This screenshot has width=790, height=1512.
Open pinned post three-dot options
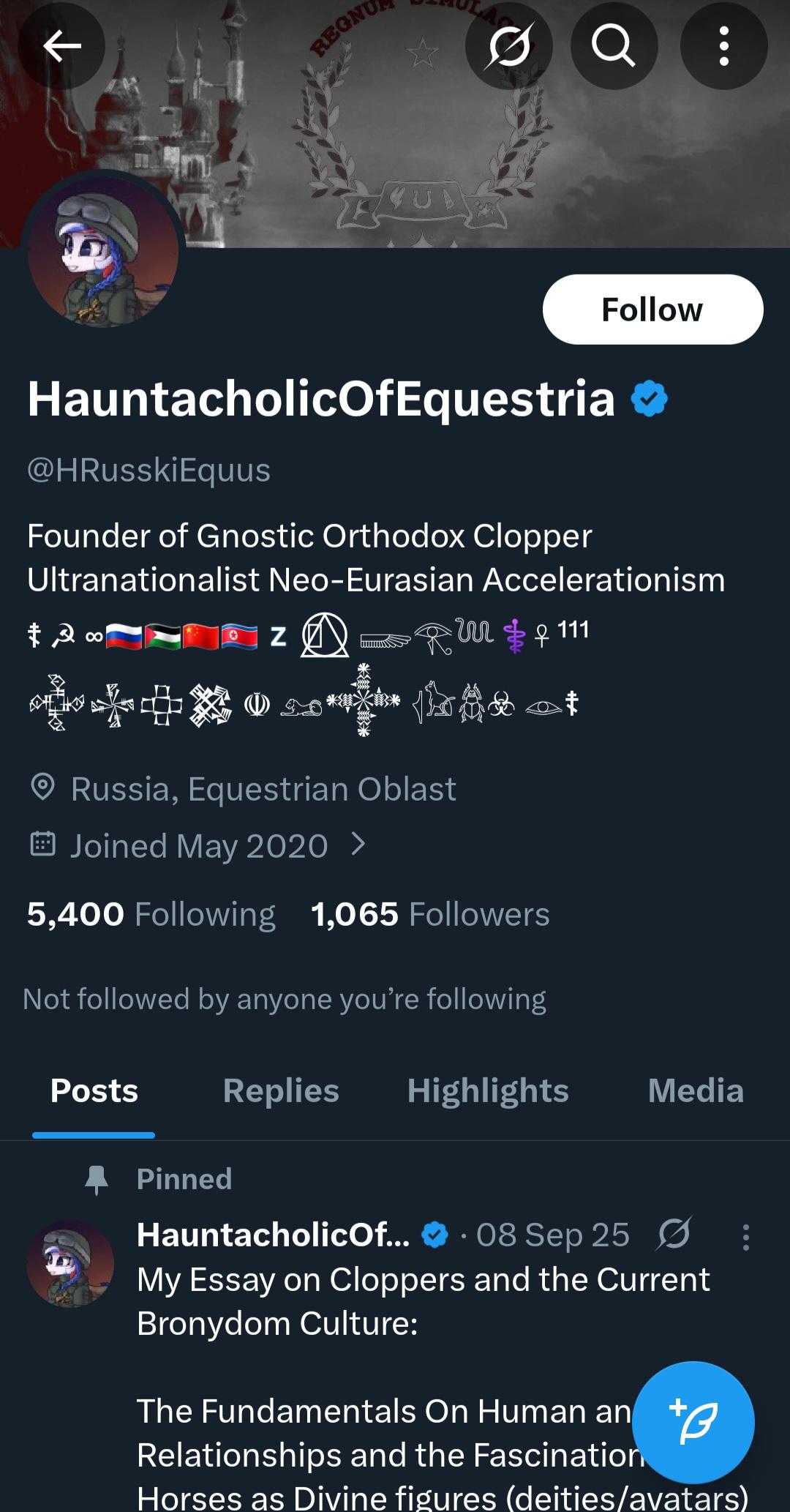click(745, 1237)
